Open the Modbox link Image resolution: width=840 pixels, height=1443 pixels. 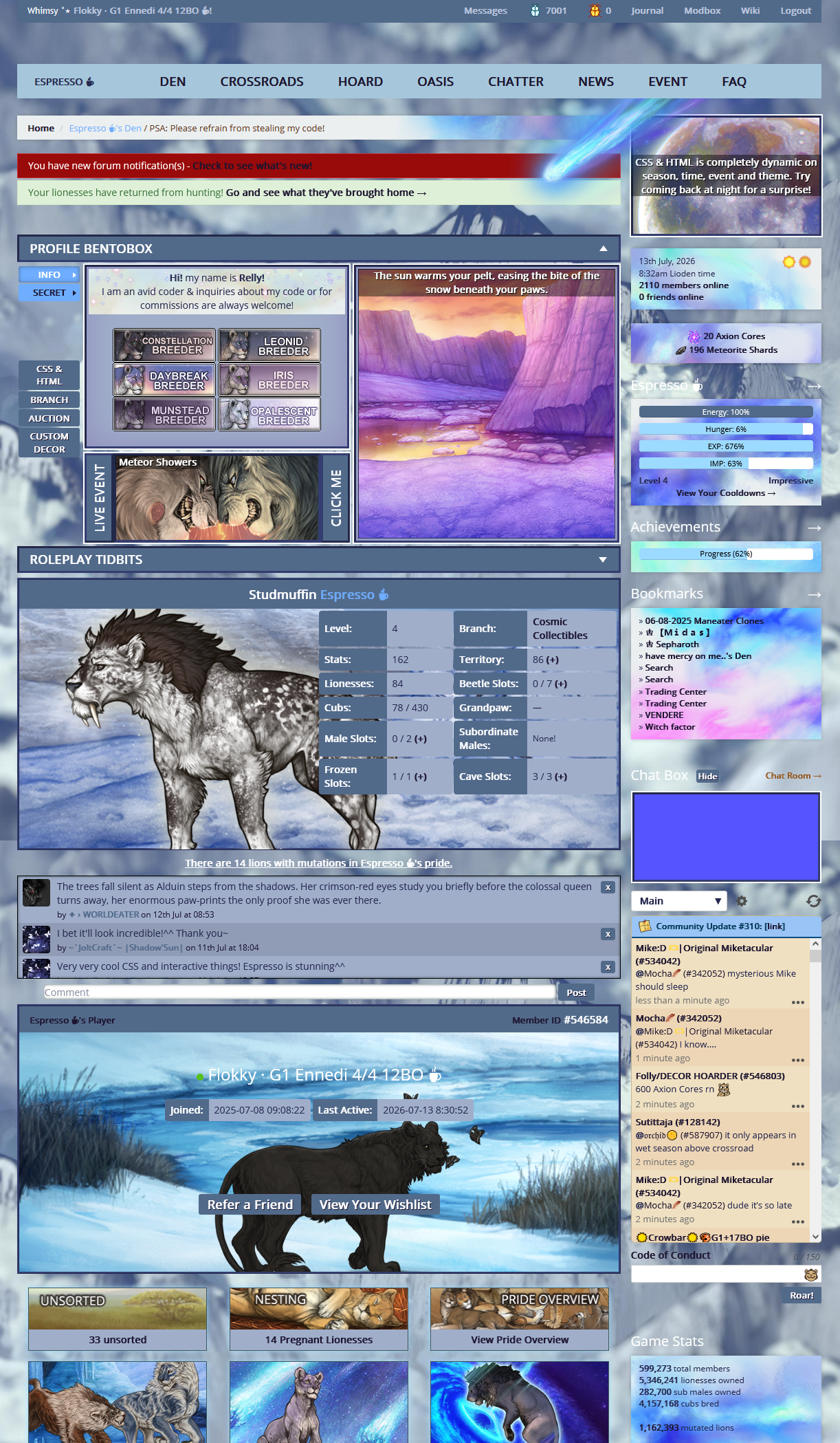[702, 10]
